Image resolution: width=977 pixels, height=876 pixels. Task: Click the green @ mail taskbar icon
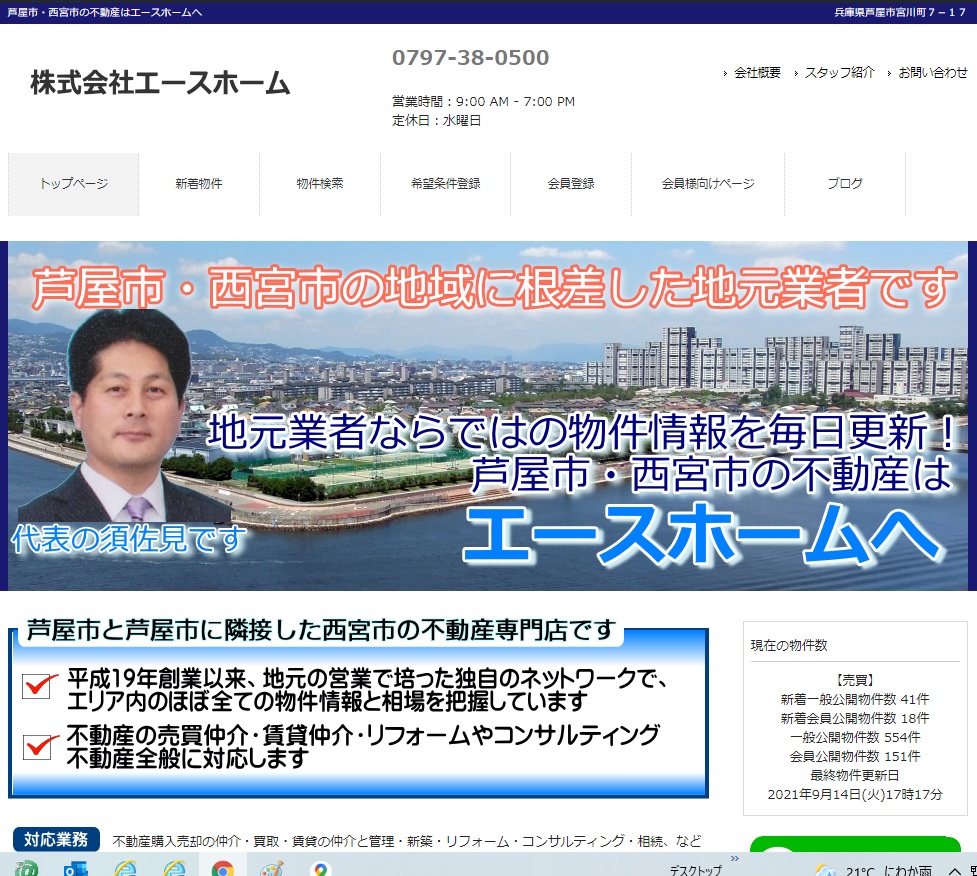[26, 869]
